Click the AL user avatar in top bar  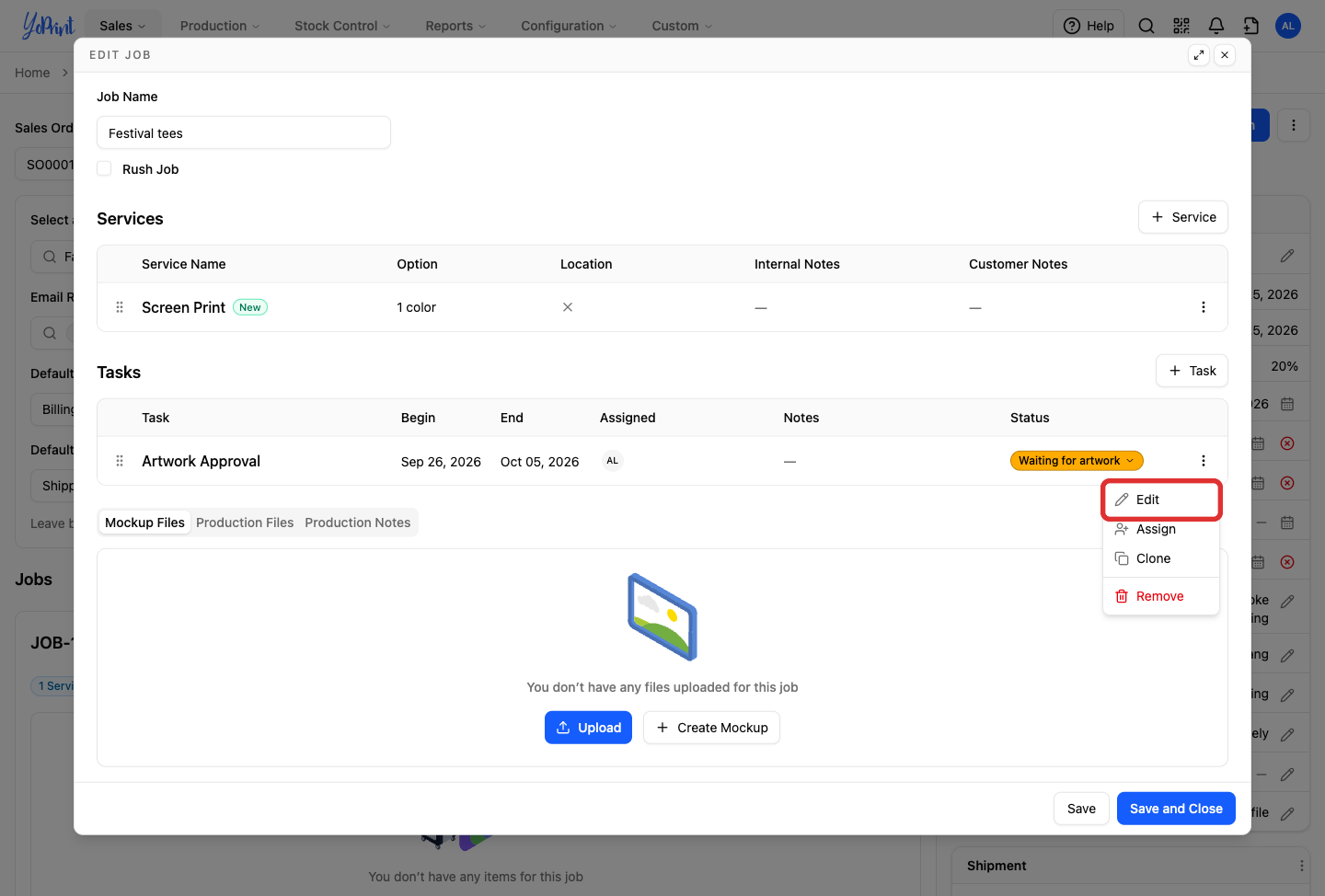coord(1288,26)
